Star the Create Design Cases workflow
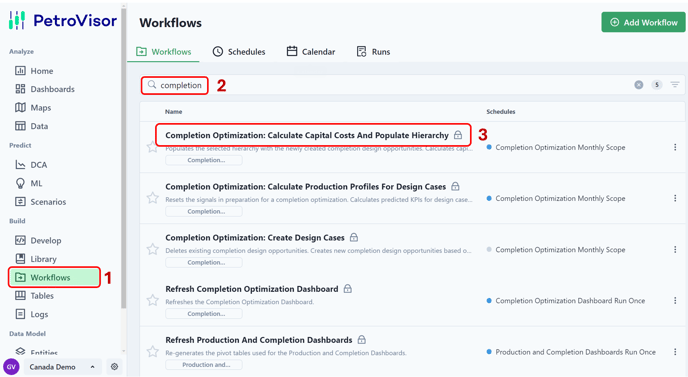688x377 pixels. (x=153, y=249)
